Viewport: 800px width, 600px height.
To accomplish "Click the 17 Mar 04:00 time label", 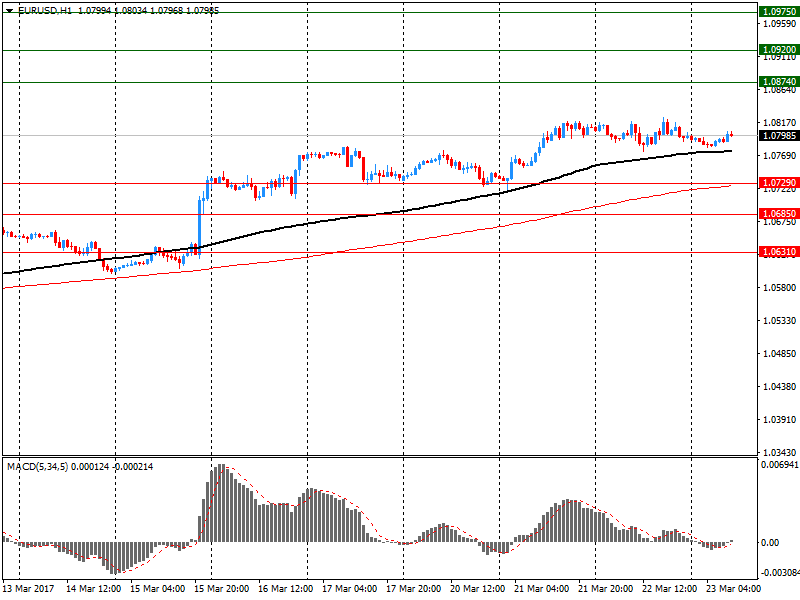I will [x=349, y=589].
